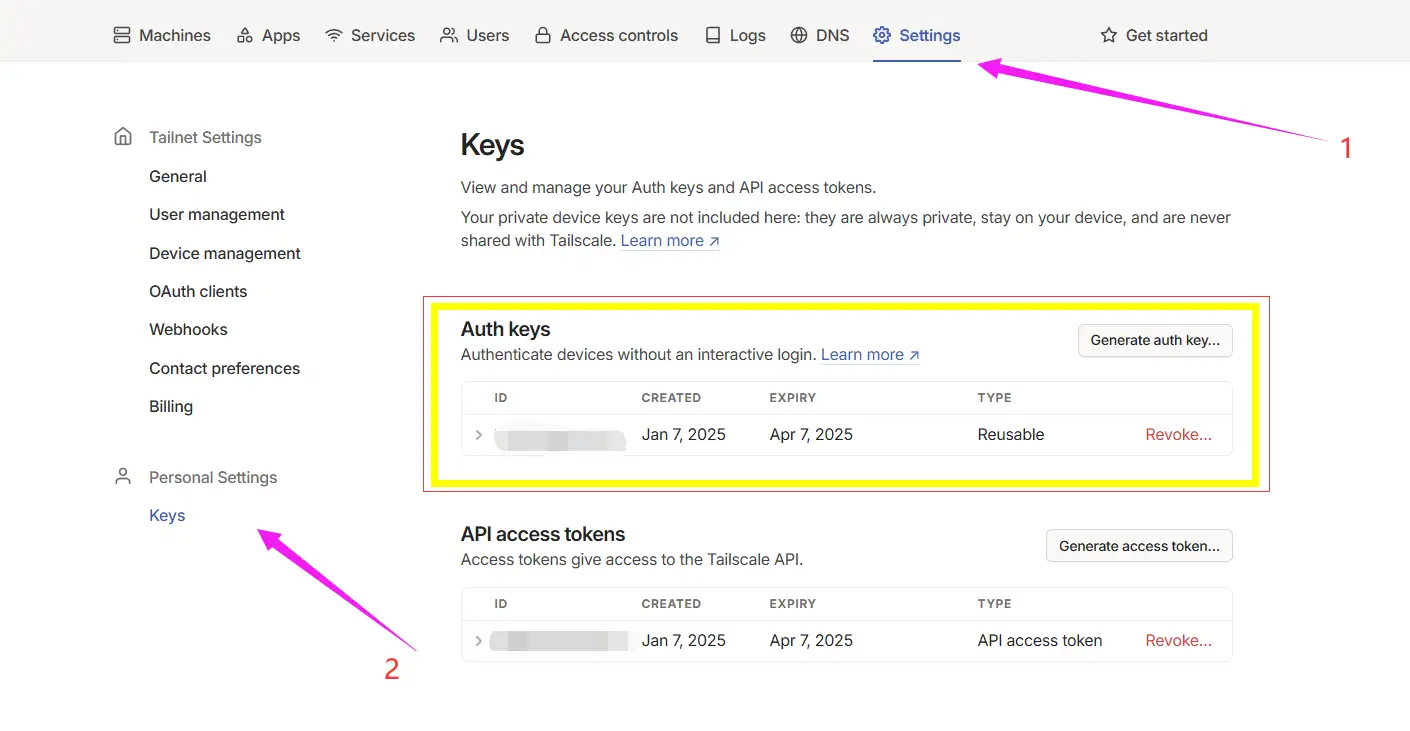
Task: Revoke the API access token
Action: pyautogui.click(x=1178, y=641)
